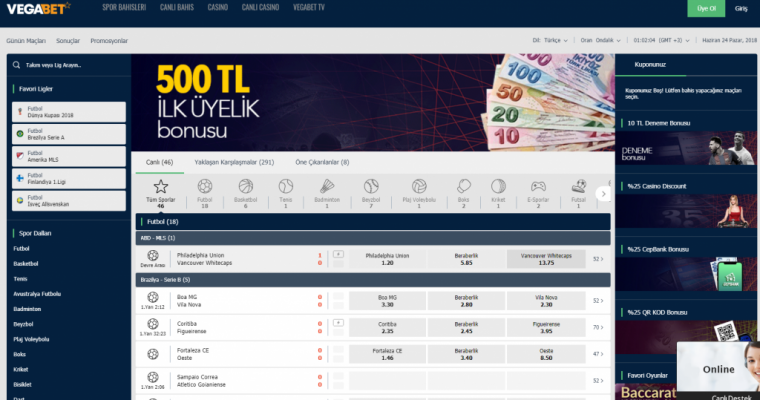Filter live matches by Basketbol icon

(246, 186)
